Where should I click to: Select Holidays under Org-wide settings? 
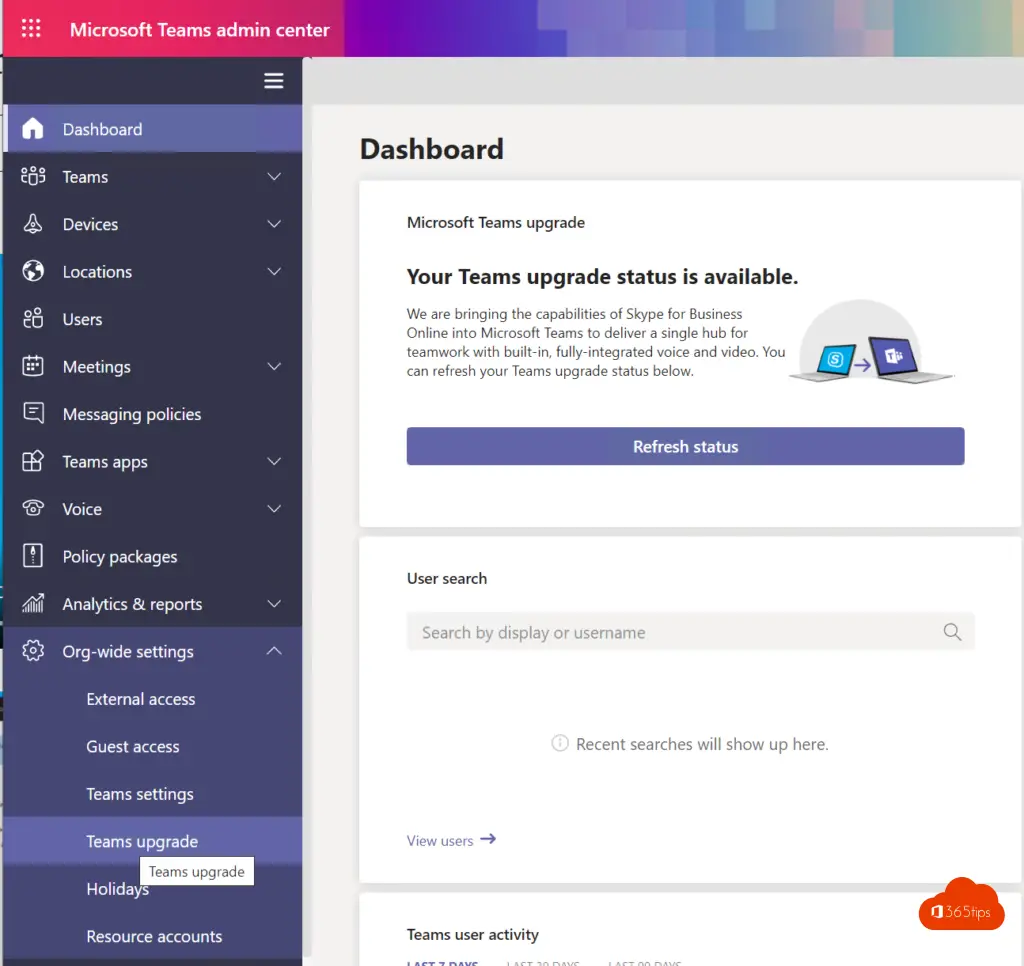[153, 889]
